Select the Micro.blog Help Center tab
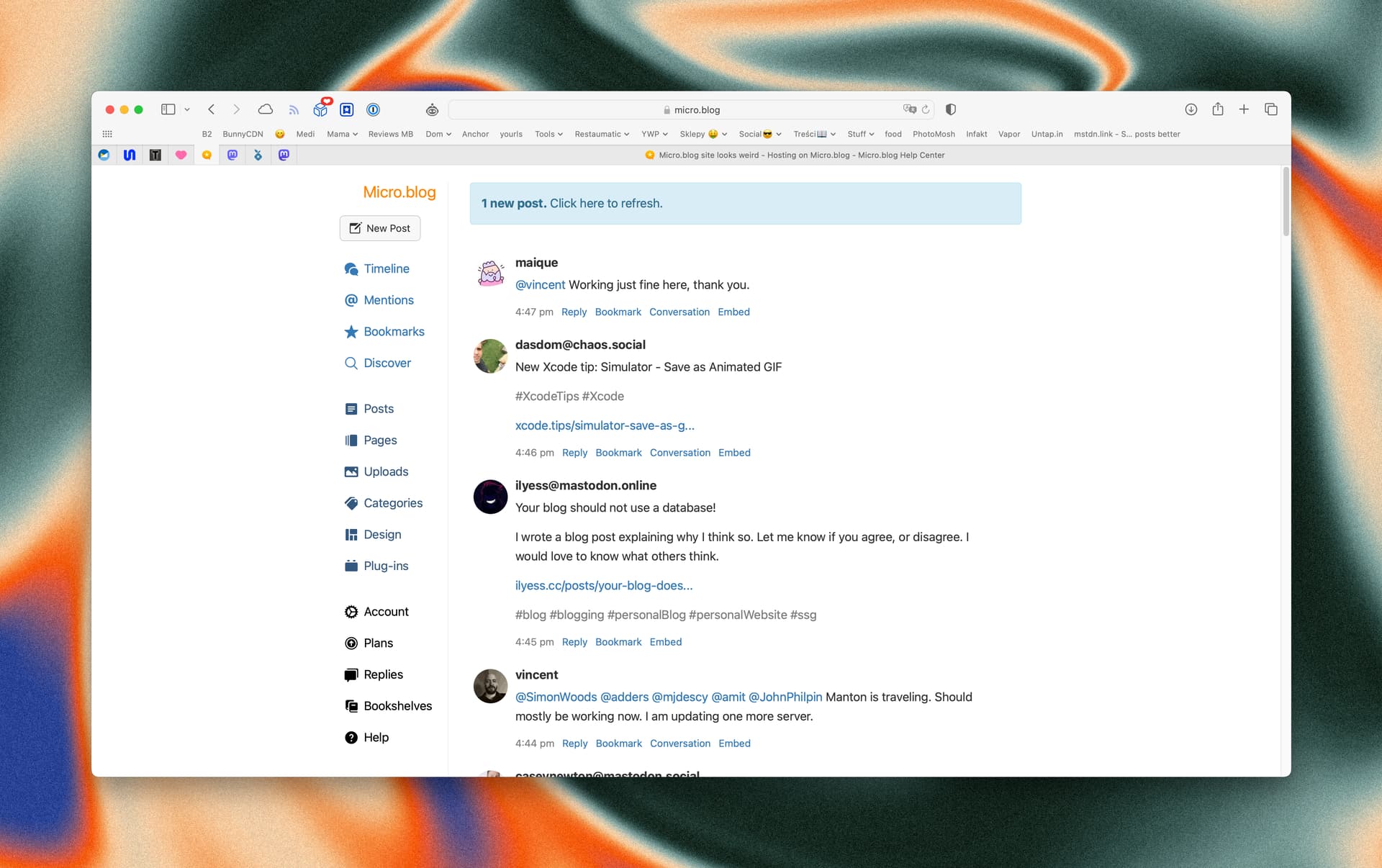This screenshot has width=1382, height=868. click(x=794, y=155)
